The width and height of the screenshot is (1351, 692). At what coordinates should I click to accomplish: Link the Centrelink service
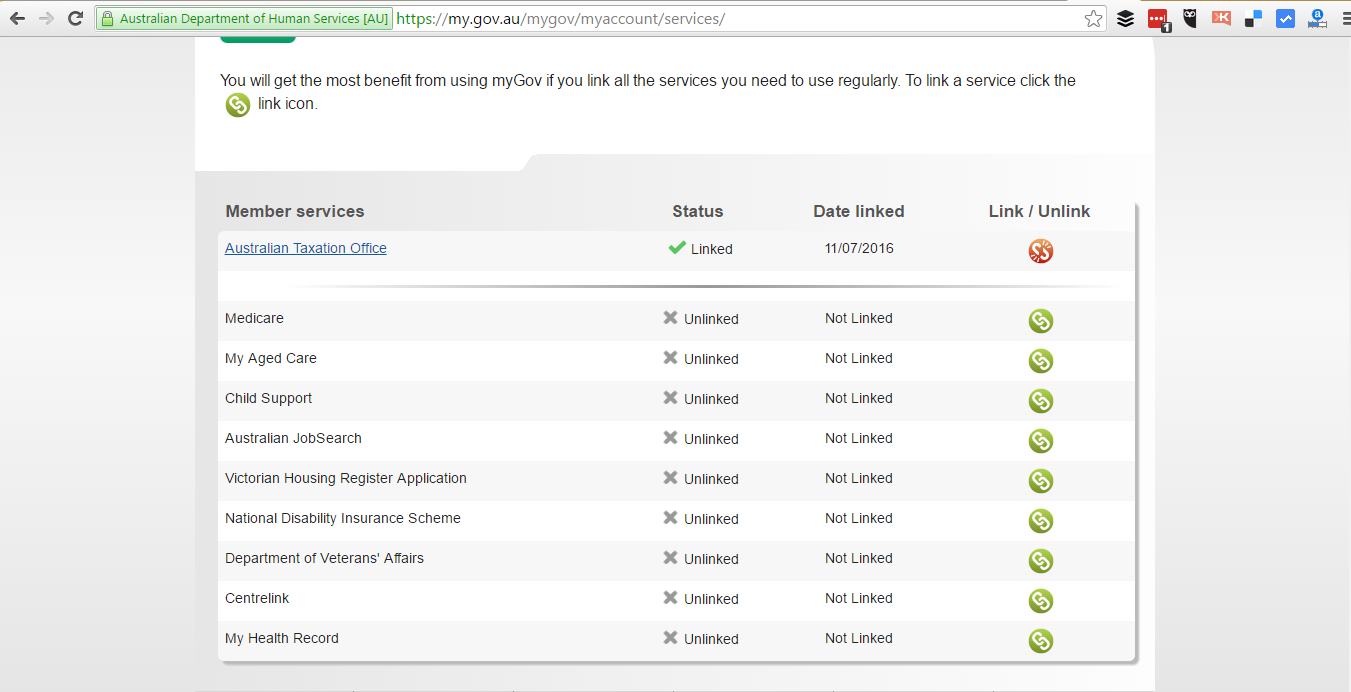[1041, 601]
